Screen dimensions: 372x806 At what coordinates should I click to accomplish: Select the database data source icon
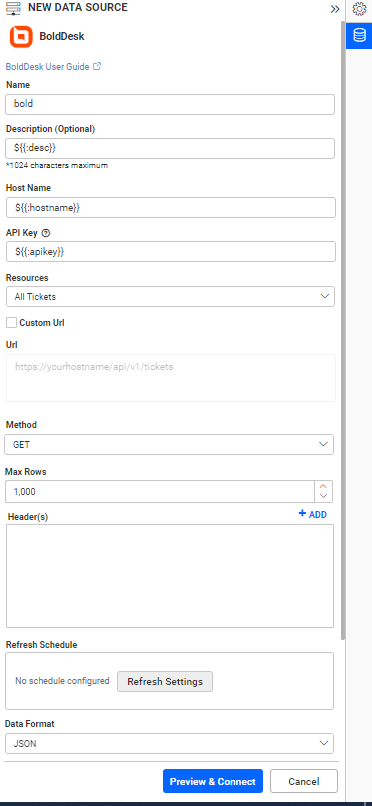point(359,35)
